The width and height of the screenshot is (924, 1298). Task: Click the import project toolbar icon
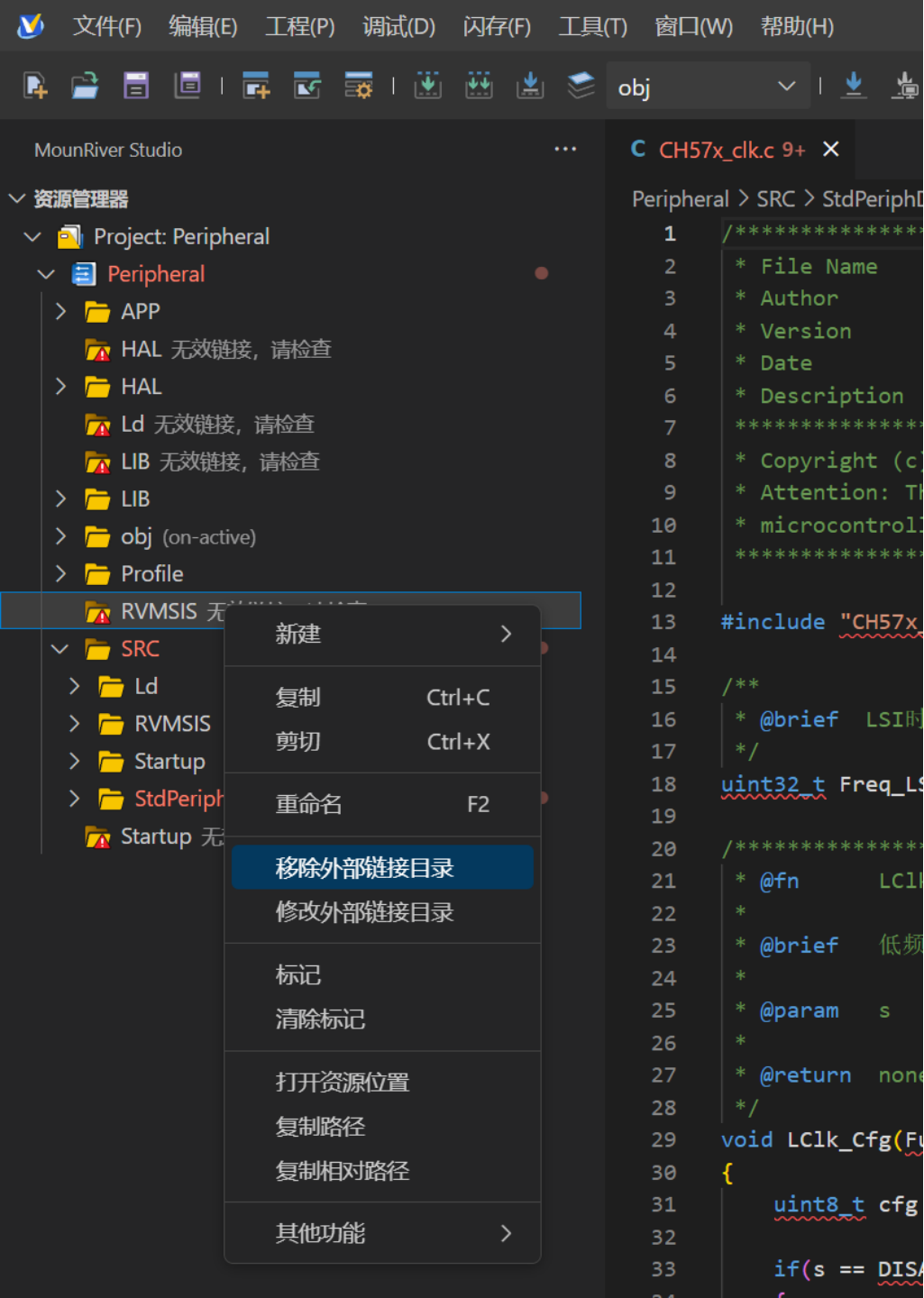[x=307, y=86]
